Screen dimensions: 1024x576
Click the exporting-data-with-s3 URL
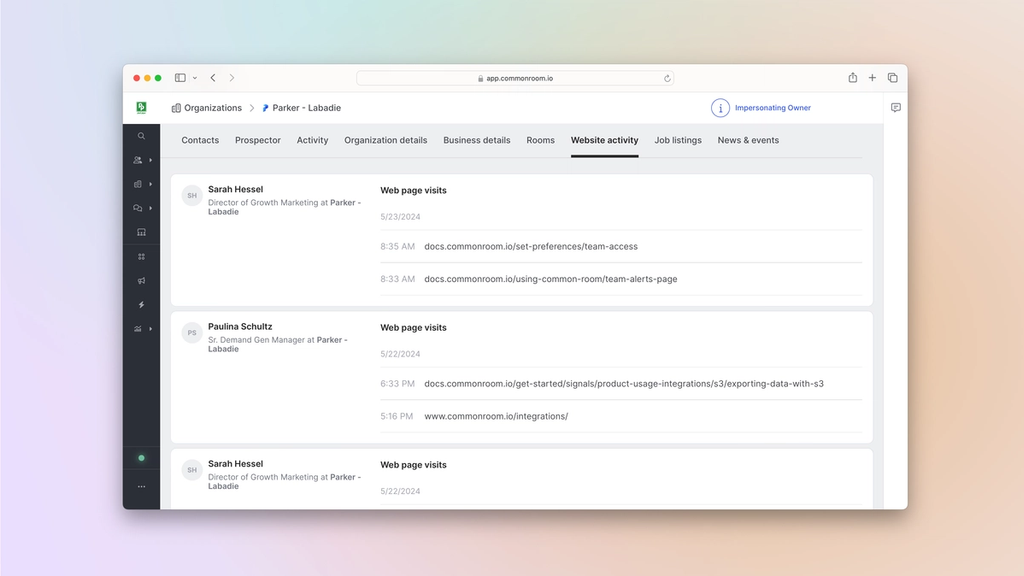click(x=624, y=383)
